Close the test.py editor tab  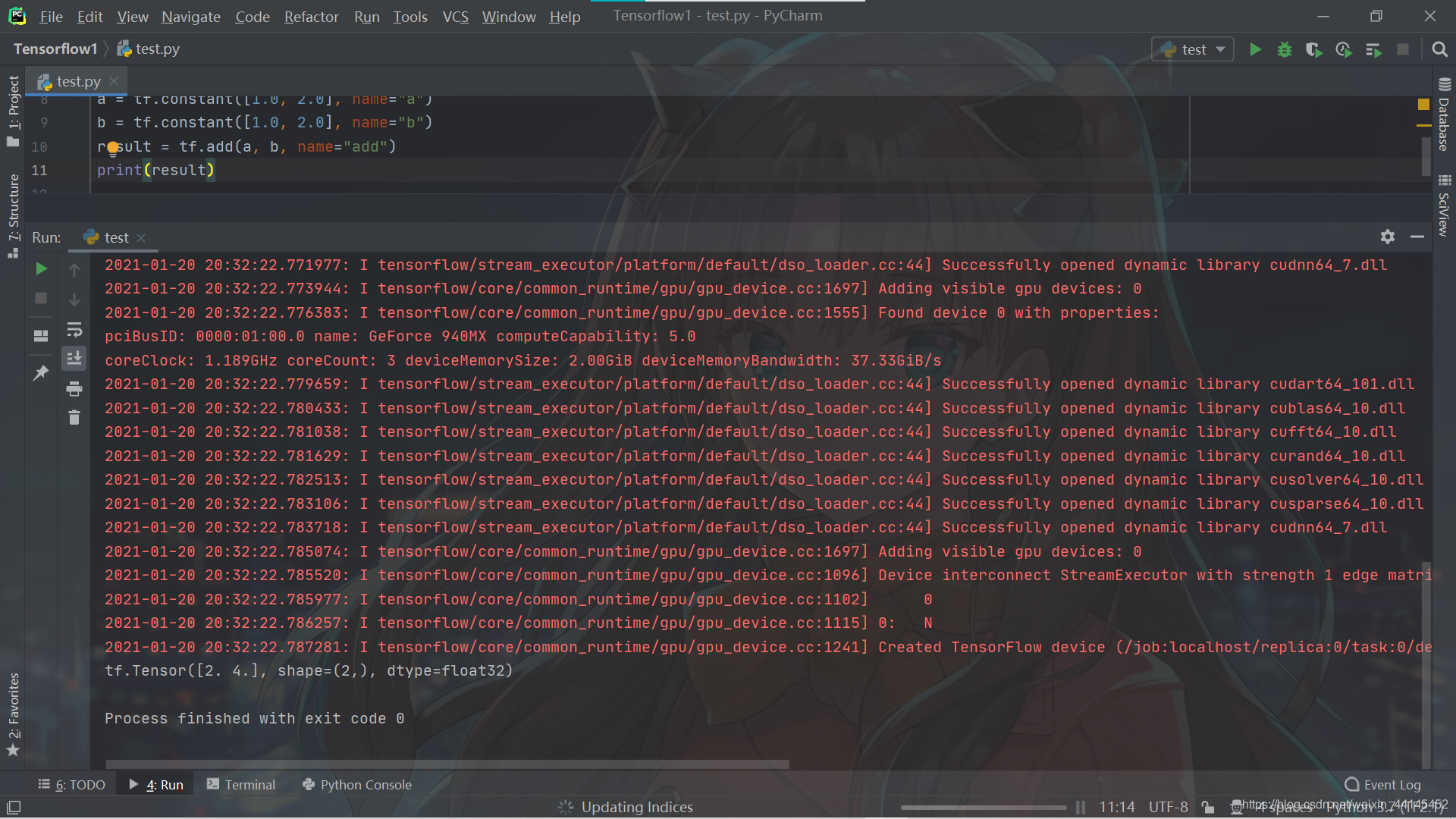[x=114, y=80]
